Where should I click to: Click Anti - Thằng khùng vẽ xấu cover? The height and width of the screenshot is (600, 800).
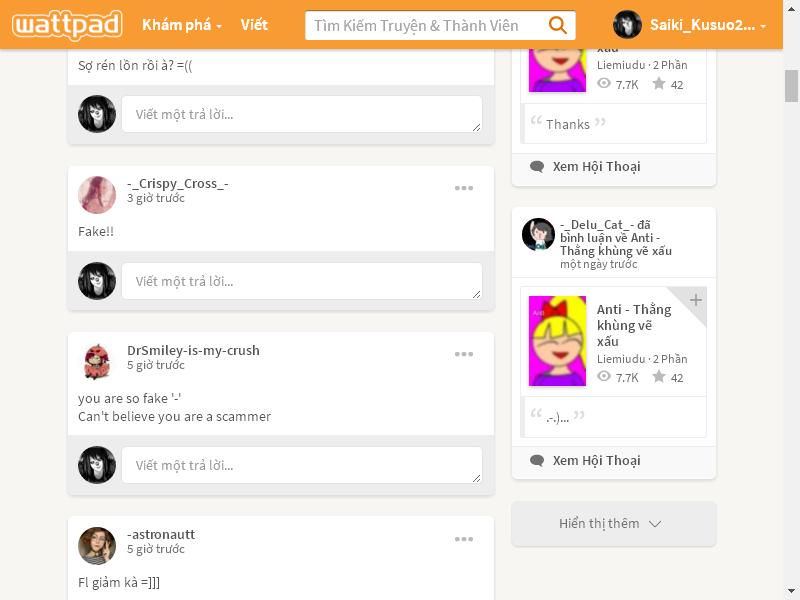[557, 341]
